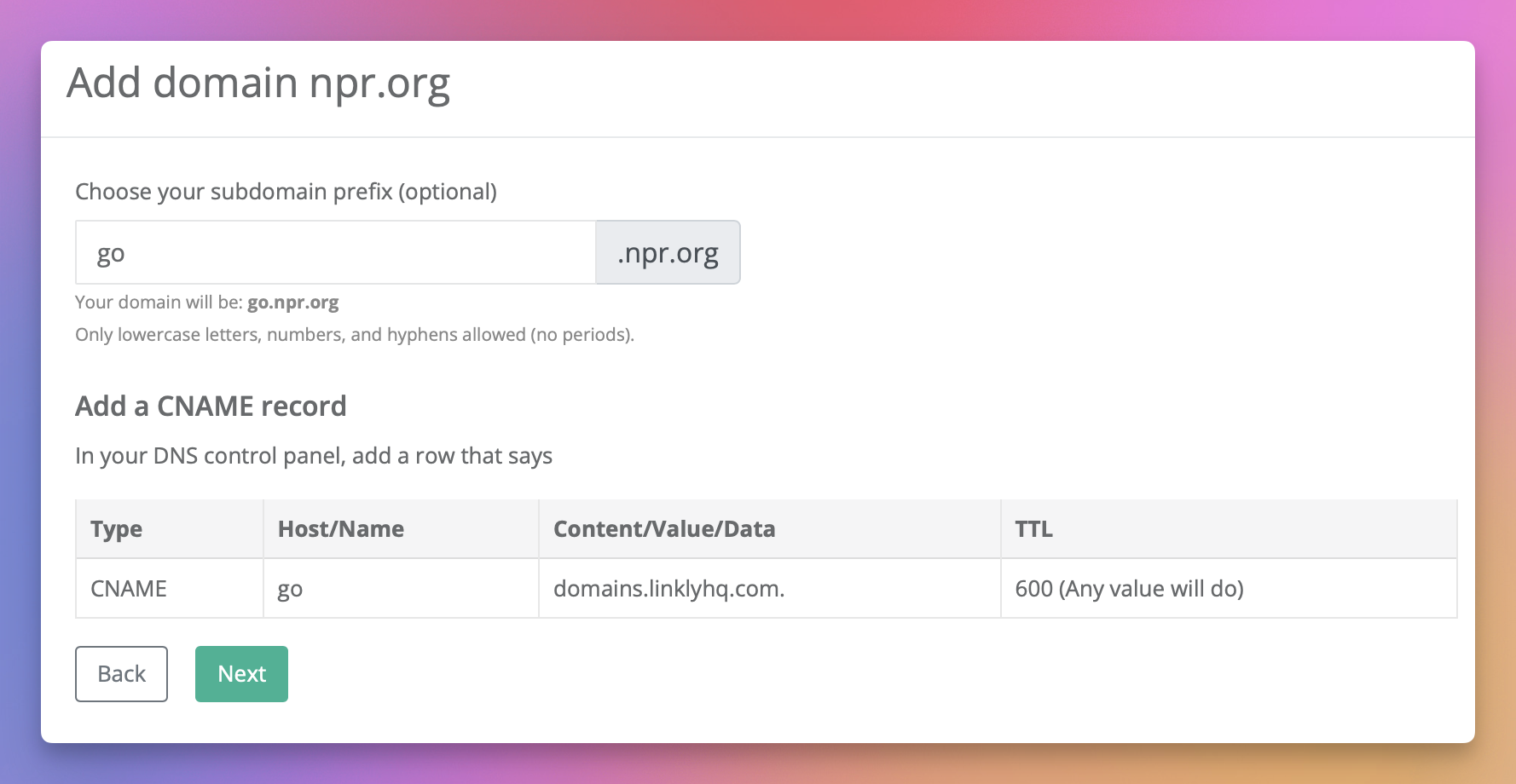Click the 'Add a CNAME record' heading
The width and height of the screenshot is (1516, 784).
[x=211, y=406]
